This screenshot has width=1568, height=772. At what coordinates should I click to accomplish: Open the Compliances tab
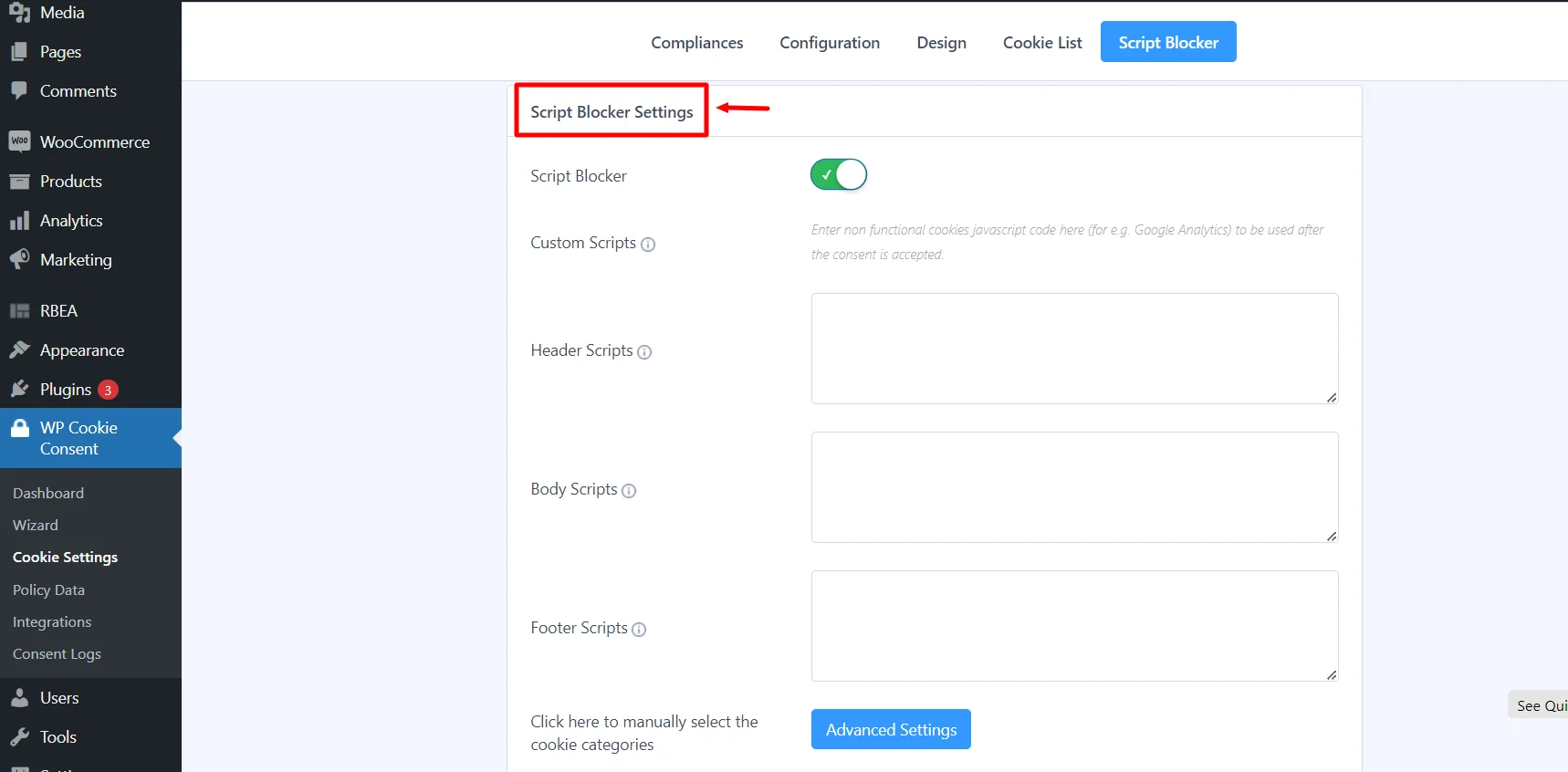[x=697, y=43]
